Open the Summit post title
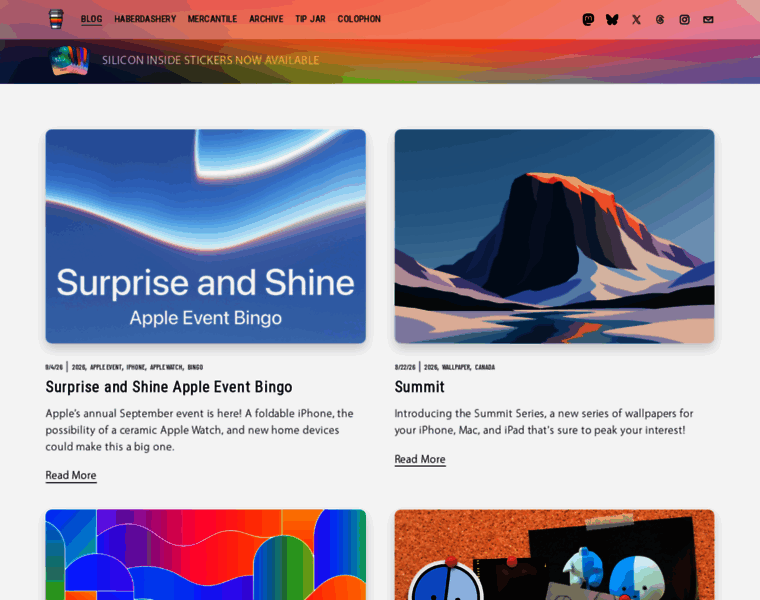Viewport: 760px width, 600px height. point(419,387)
